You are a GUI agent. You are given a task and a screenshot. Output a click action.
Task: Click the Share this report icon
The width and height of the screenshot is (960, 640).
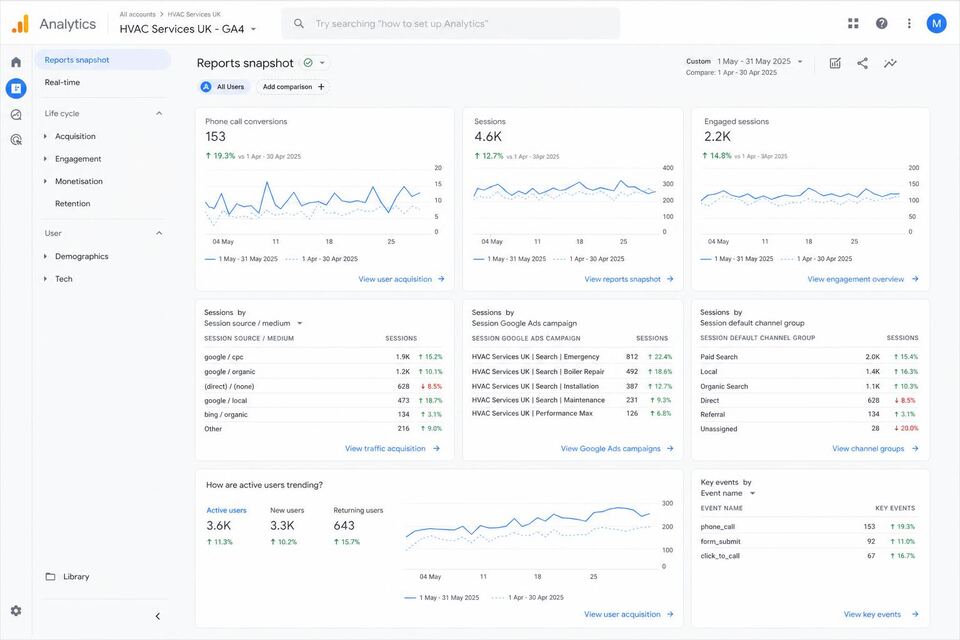[x=862, y=63]
